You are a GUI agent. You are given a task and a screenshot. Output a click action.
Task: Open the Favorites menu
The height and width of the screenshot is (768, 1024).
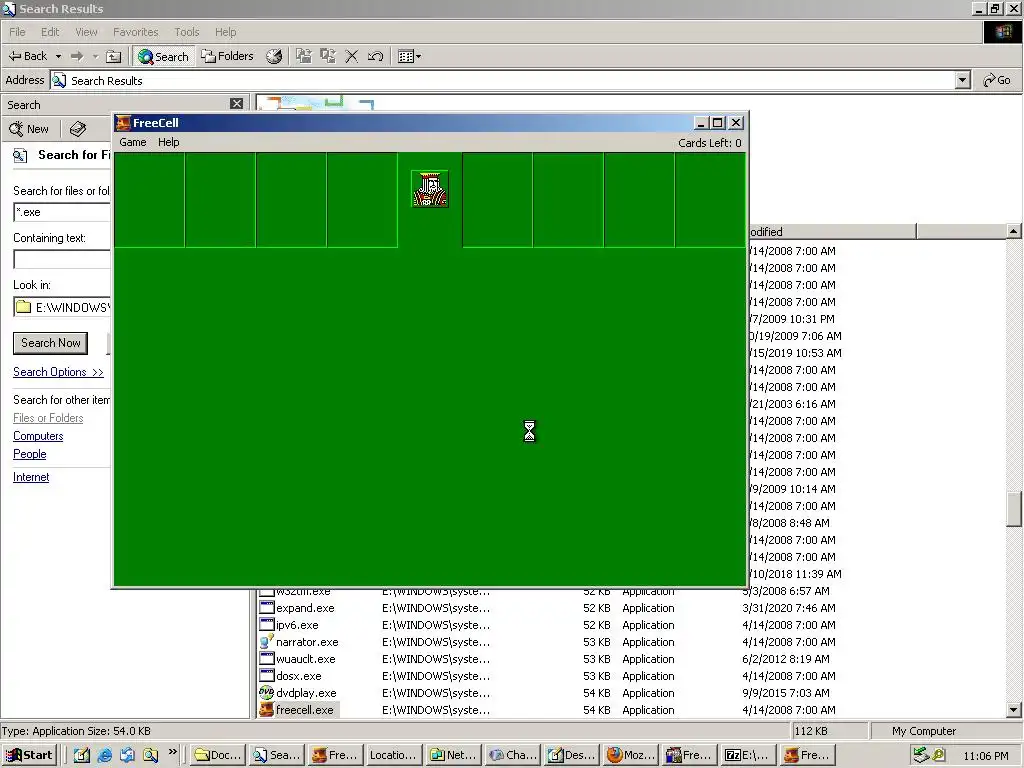click(x=135, y=32)
